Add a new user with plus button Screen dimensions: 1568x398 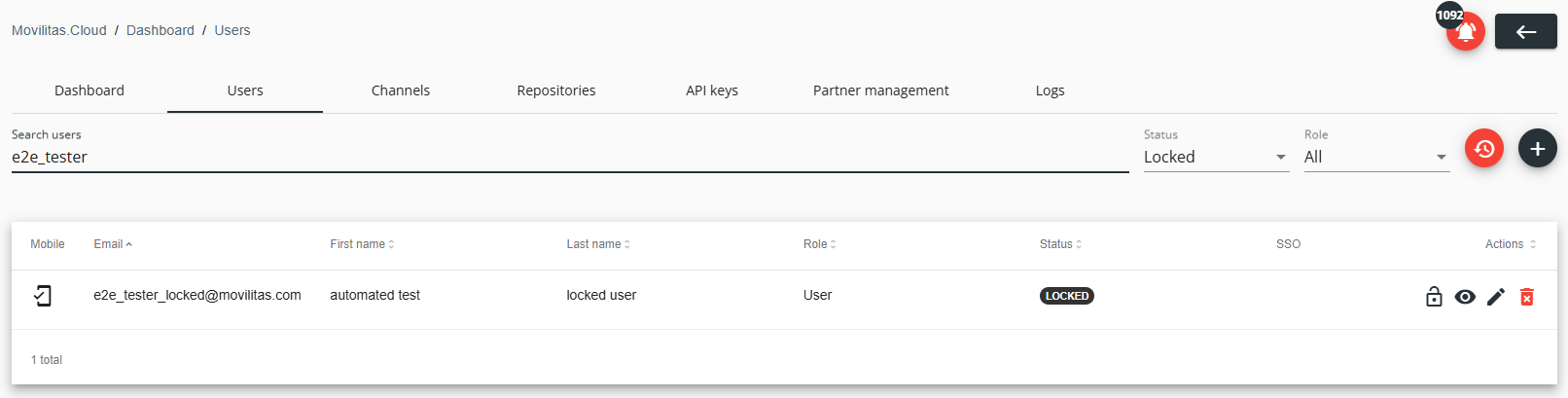coord(1538,148)
